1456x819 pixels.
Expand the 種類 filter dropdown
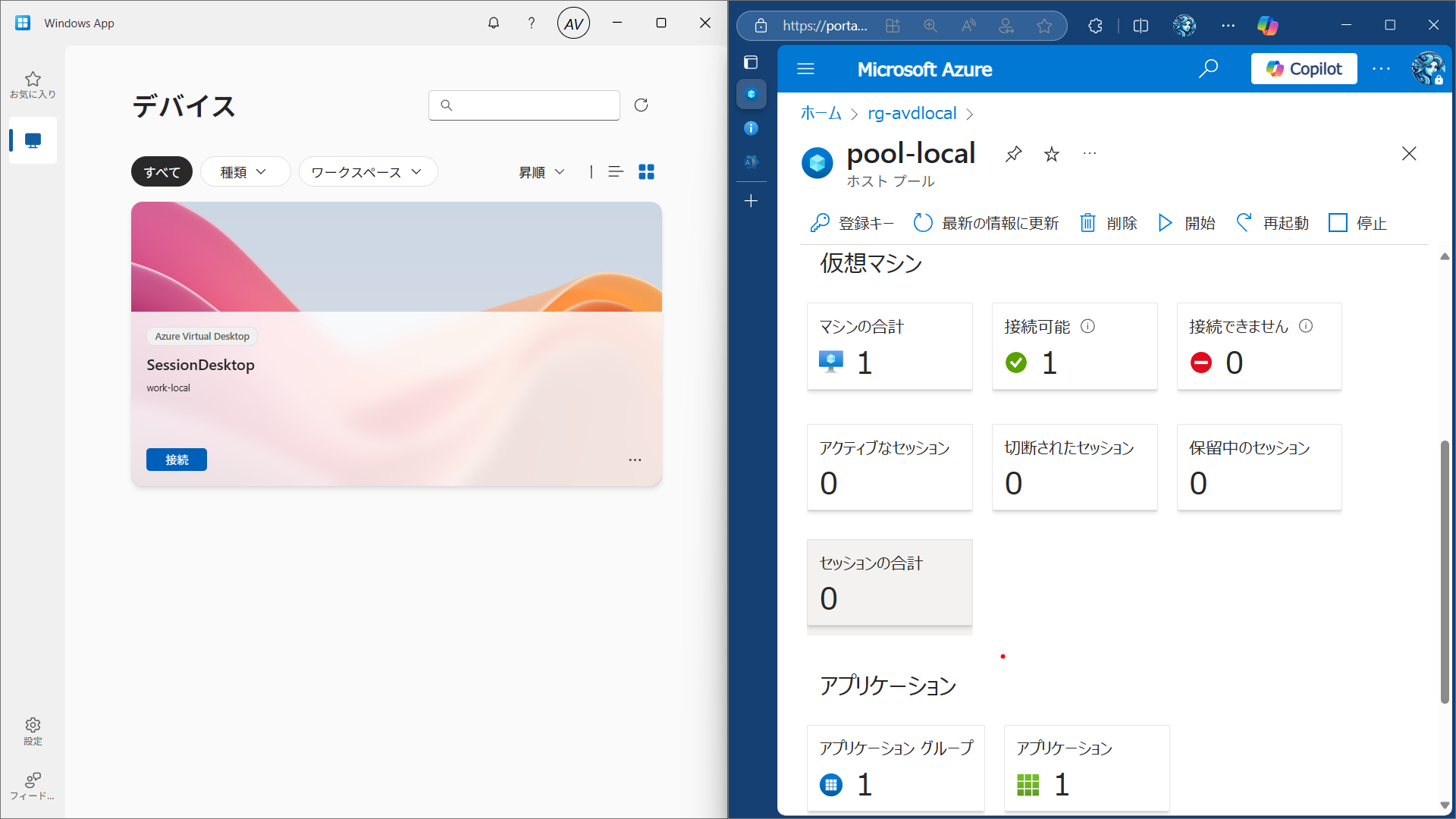[x=244, y=172]
